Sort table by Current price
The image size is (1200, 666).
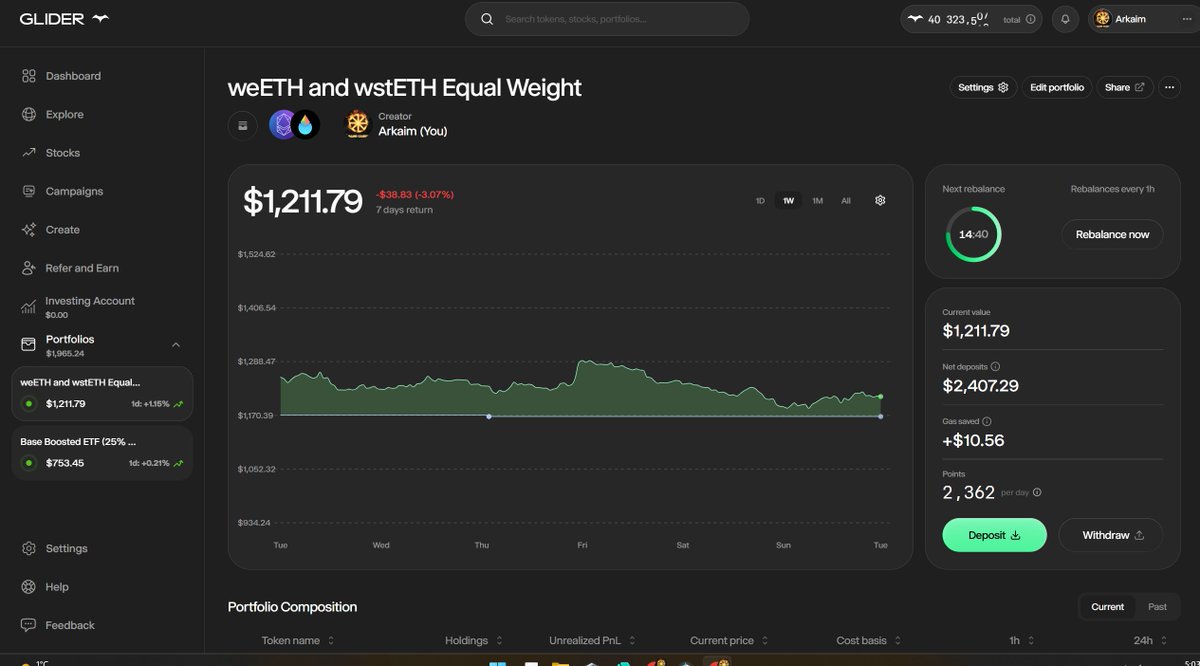(x=729, y=640)
